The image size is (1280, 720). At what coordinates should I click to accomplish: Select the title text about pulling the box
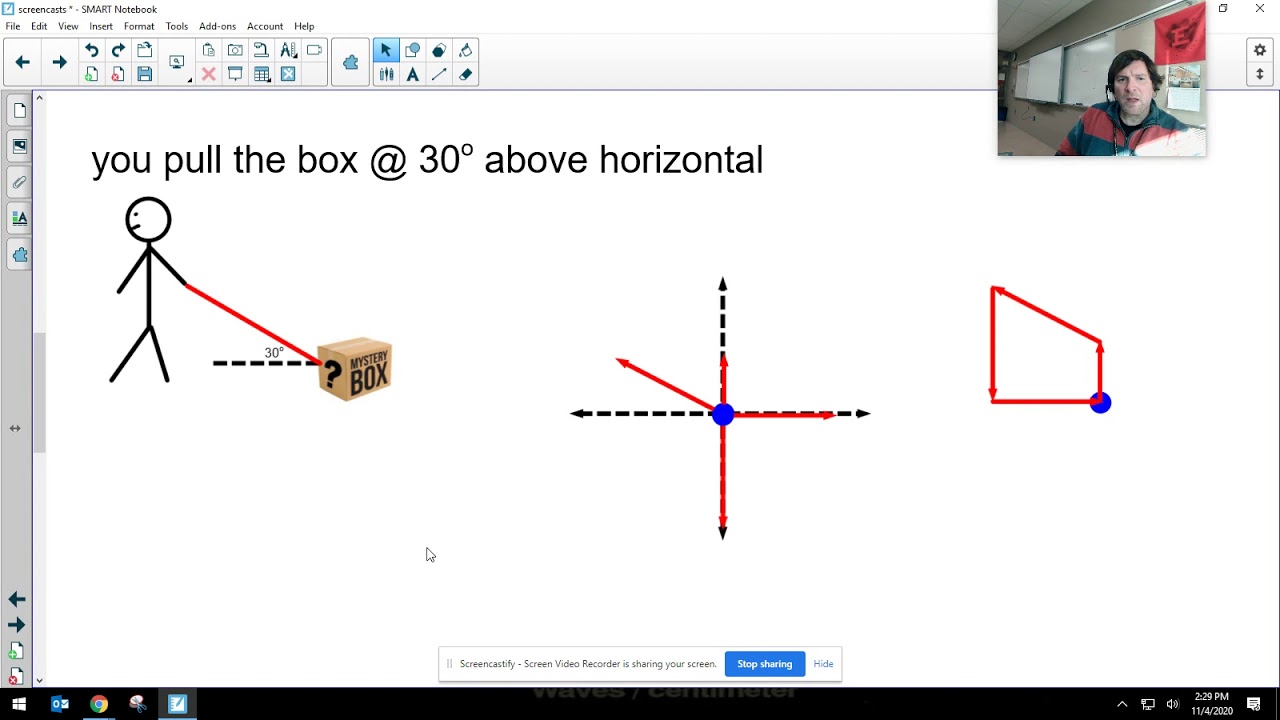[427, 160]
